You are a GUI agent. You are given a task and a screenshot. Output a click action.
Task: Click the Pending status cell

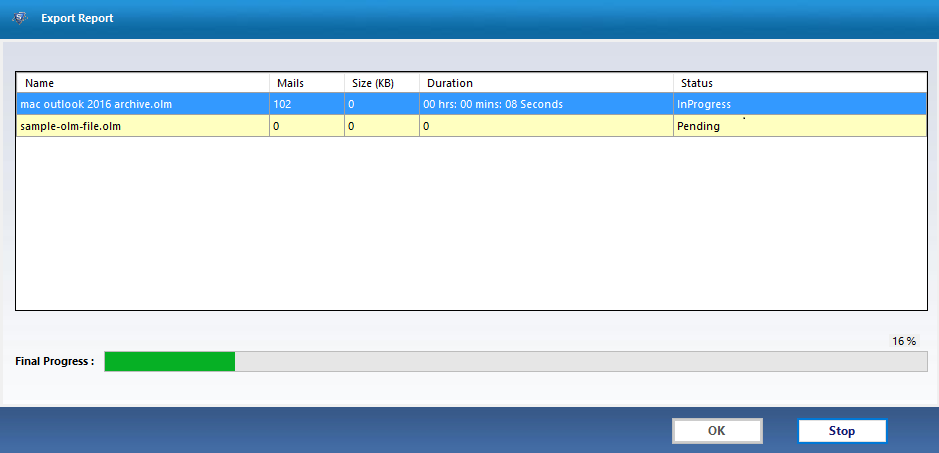click(800, 126)
